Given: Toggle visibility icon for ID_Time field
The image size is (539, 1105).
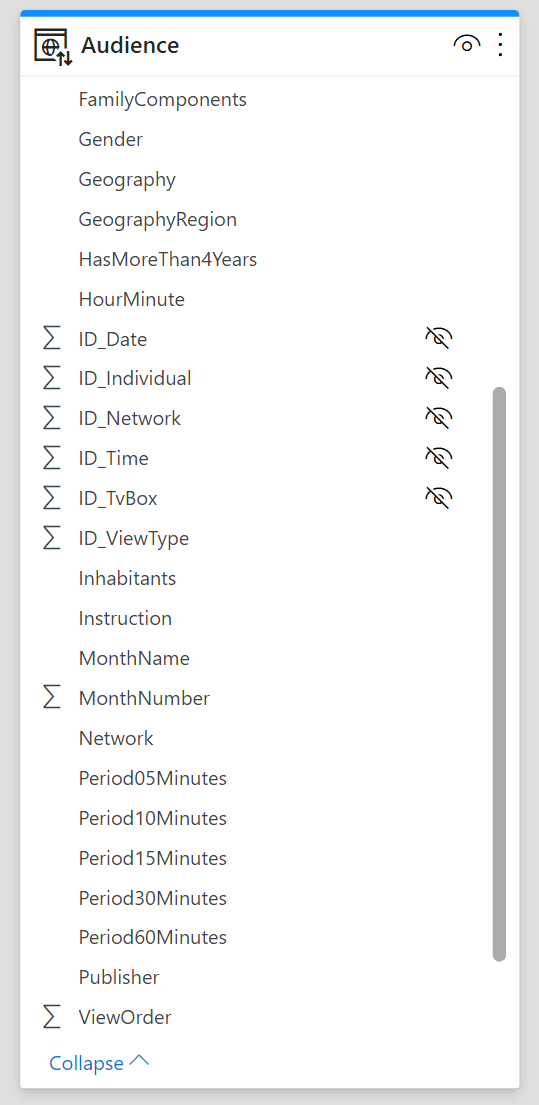Looking at the screenshot, I should pos(438,458).
